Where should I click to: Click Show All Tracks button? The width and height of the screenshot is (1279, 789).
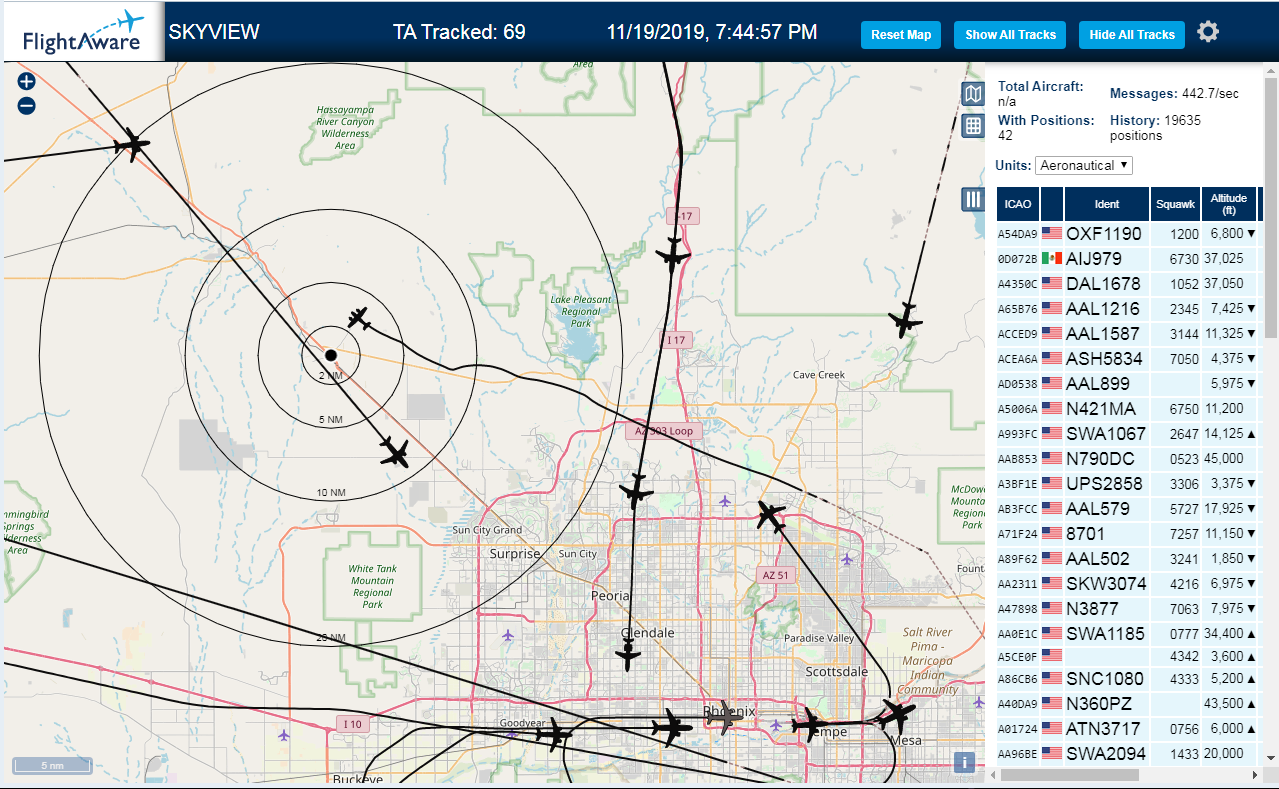1010,34
